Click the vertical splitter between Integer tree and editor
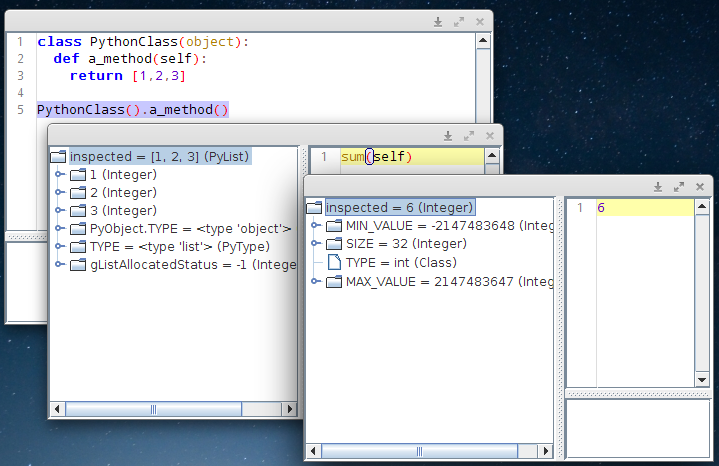The height and width of the screenshot is (466, 719). (x=560, y=328)
